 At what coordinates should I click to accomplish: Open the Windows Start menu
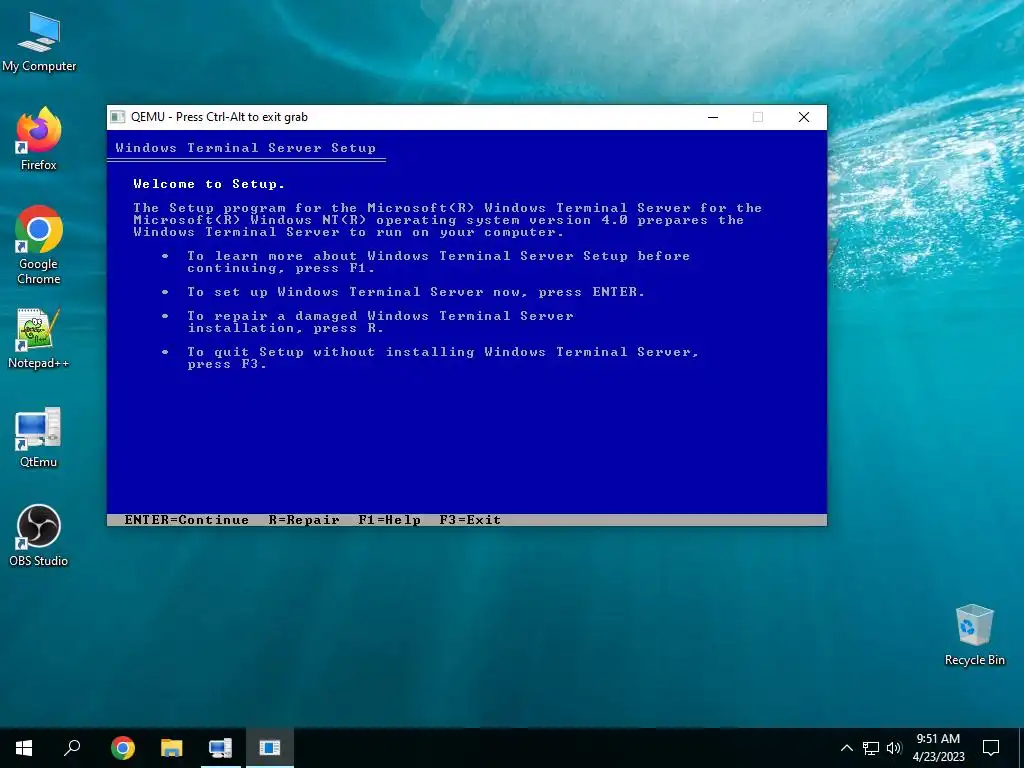[24, 748]
